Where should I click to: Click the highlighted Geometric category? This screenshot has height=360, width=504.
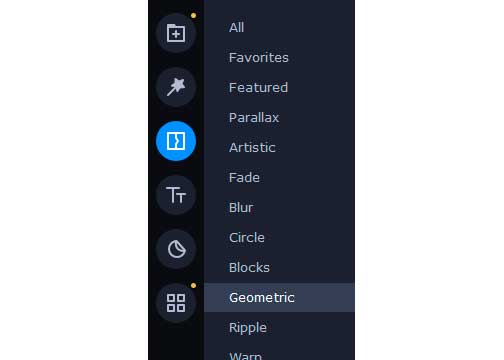tap(279, 297)
